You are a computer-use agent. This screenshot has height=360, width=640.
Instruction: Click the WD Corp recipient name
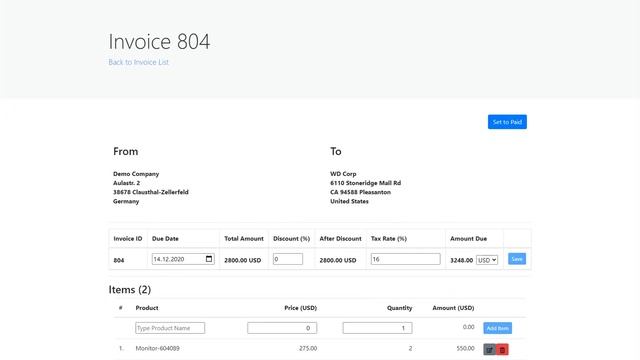343,173
